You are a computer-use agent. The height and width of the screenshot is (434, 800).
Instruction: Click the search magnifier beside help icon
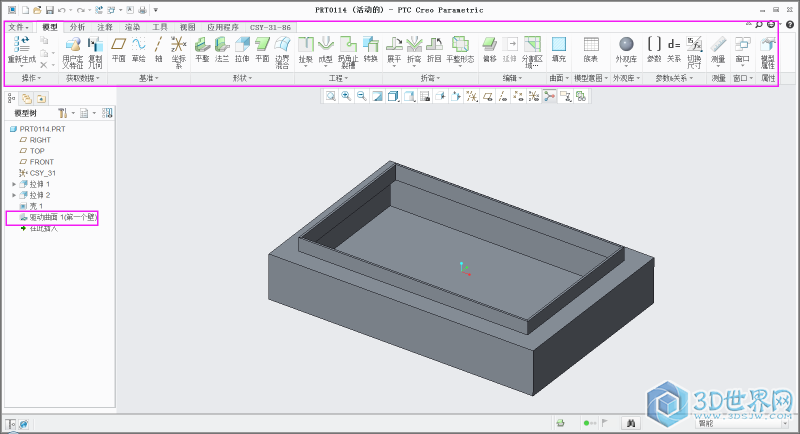click(759, 24)
